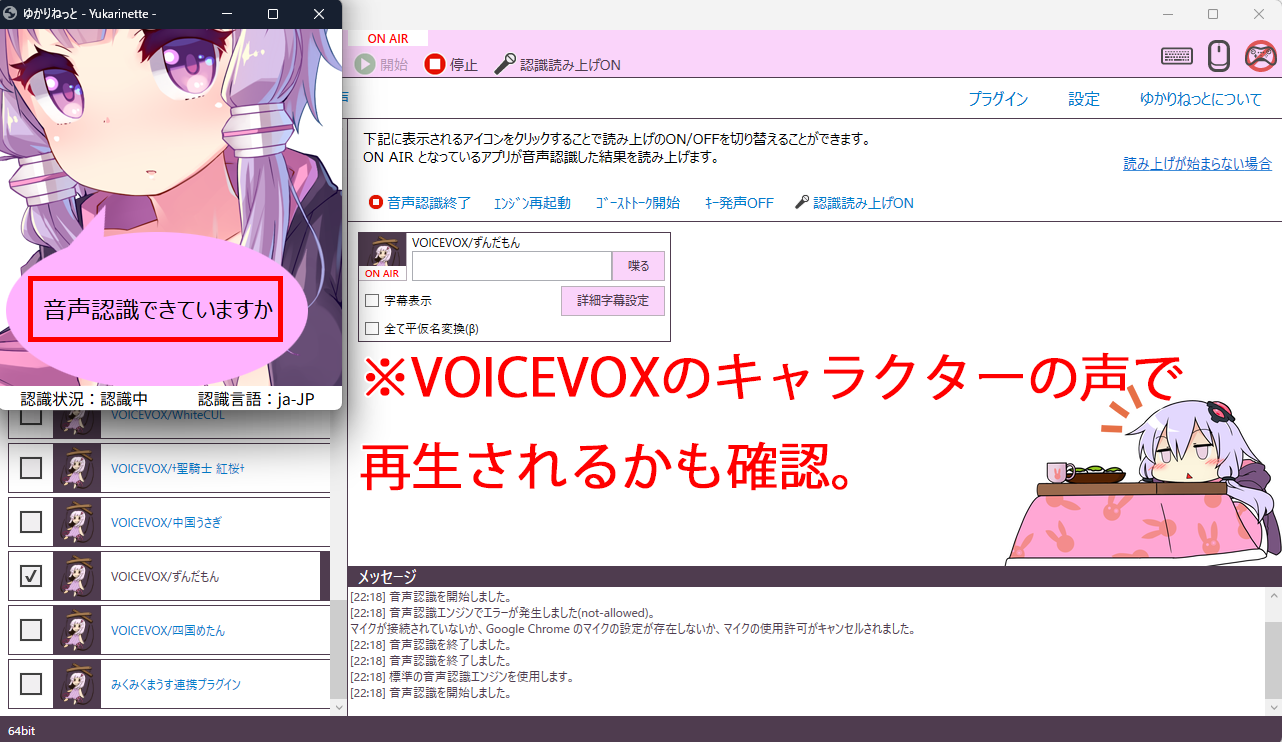This screenshot has height=742, width=1282.
Task: Click the Yukarinette window title bar globe icon
Action: [x=11, y=14]
